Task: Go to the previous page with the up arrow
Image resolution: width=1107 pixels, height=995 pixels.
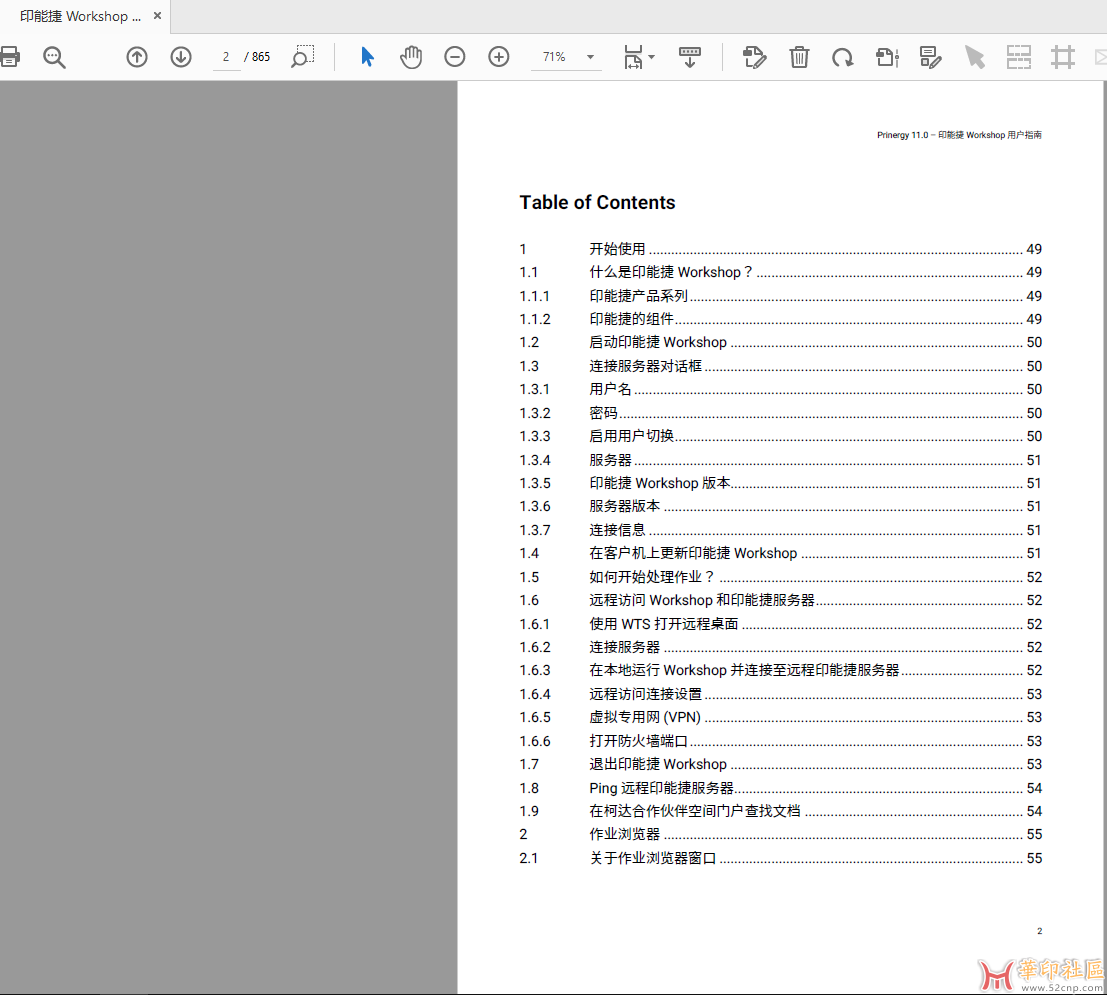Action: (x=137, y=56)
